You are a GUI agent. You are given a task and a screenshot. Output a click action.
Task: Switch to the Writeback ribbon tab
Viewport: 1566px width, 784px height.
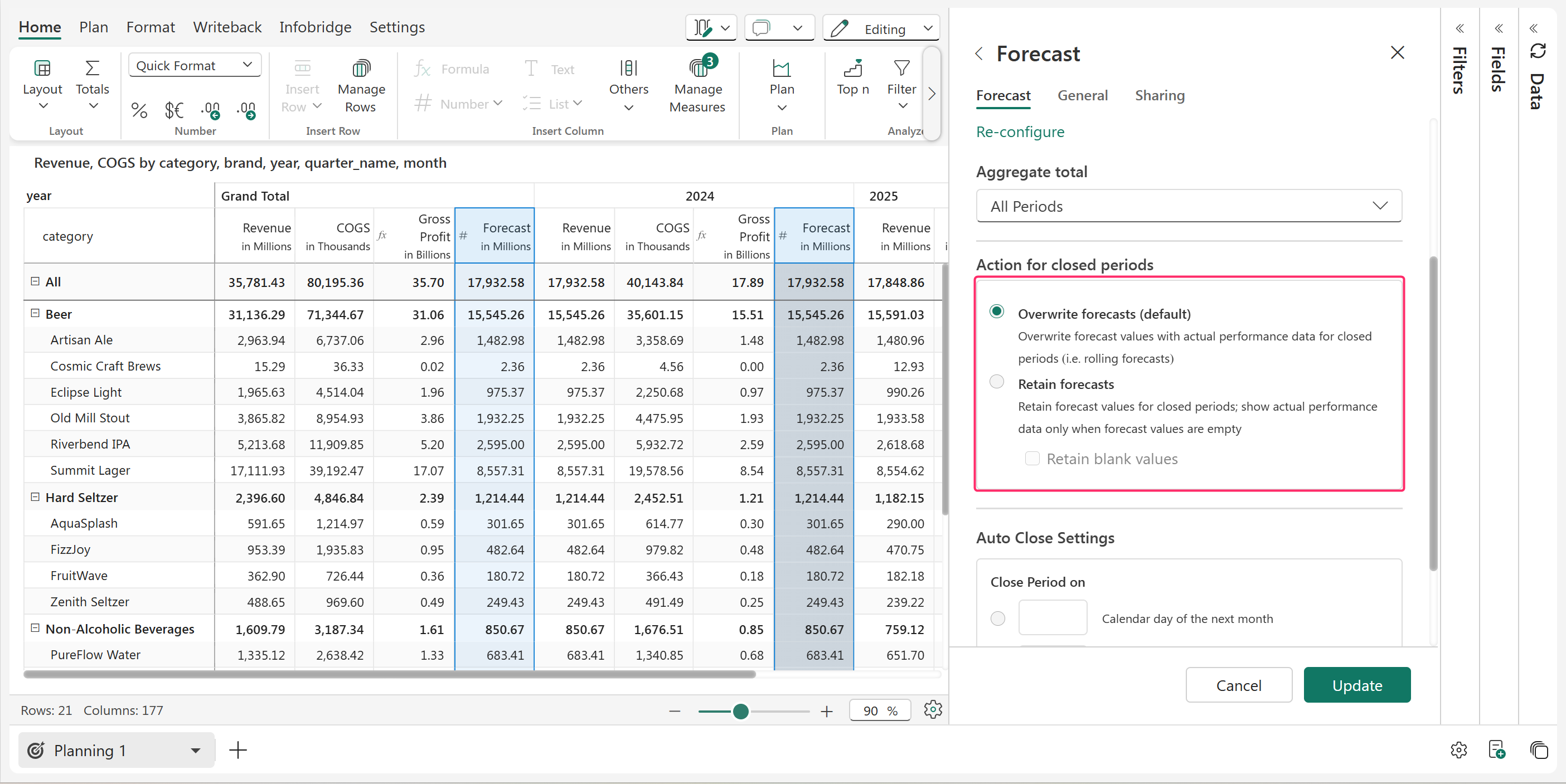[x=227, y=27]
